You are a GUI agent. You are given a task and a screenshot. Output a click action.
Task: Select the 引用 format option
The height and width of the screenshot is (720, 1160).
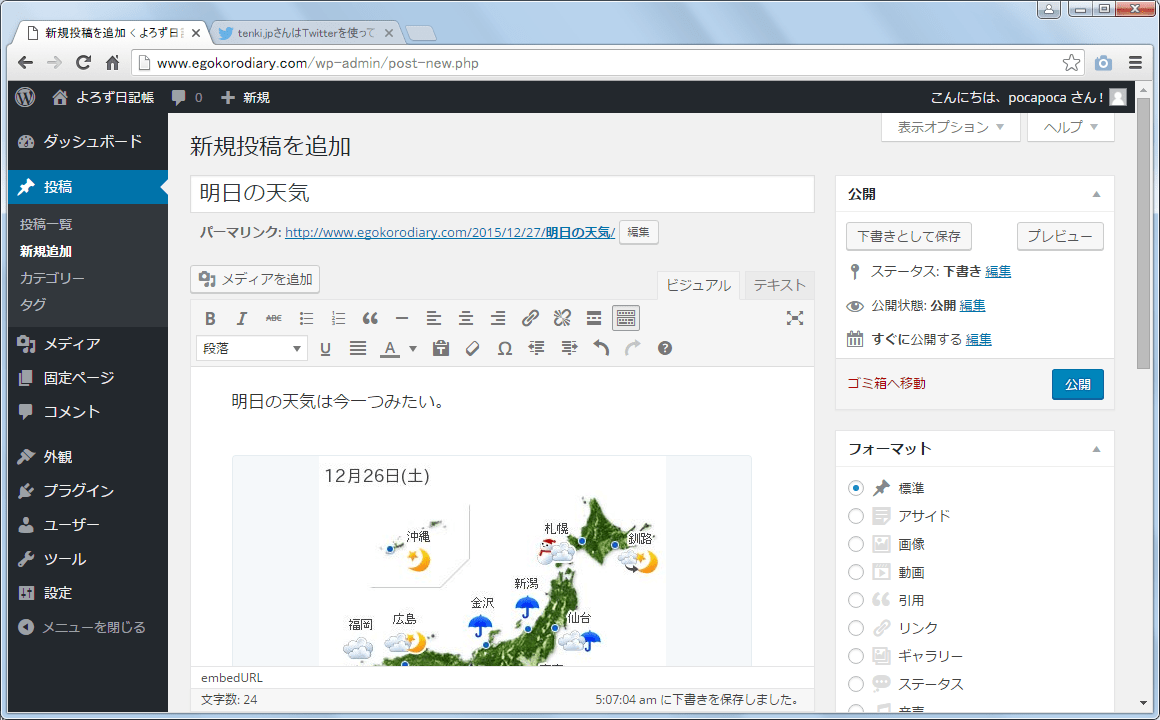[856, 600]
